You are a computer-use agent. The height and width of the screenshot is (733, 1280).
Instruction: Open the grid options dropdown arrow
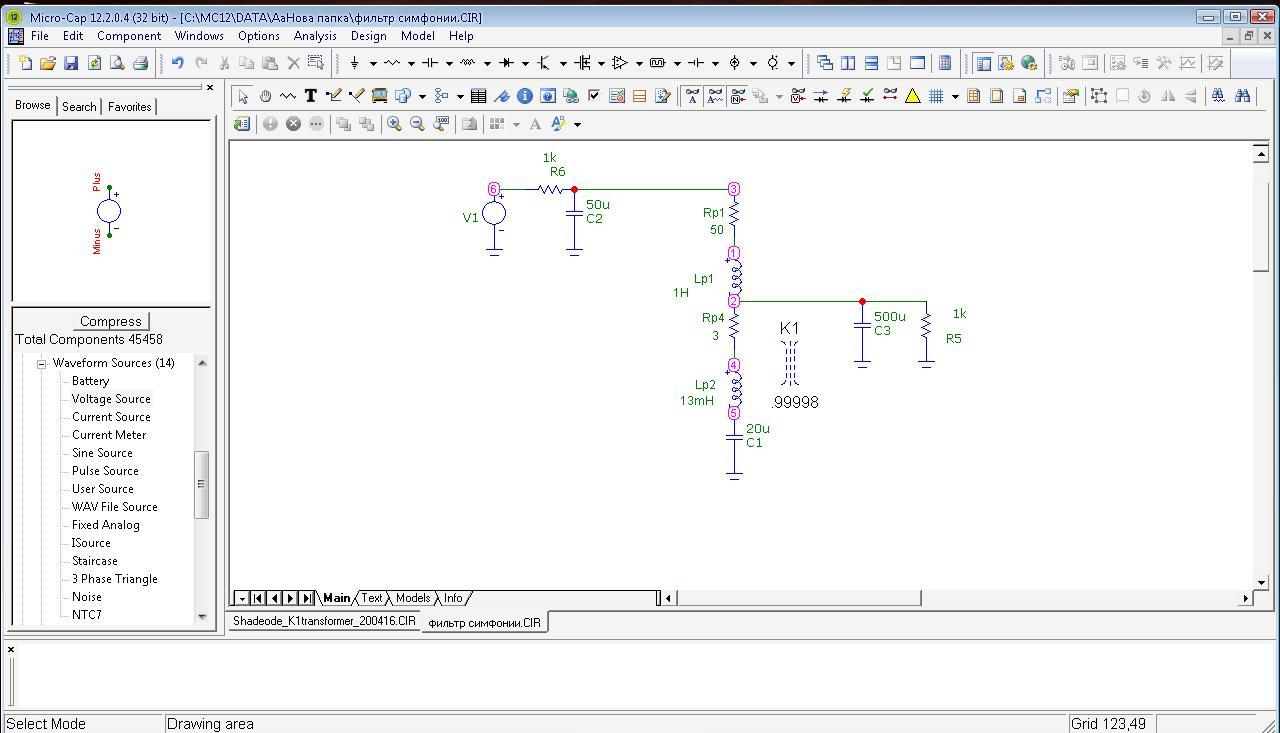(x=955, y=96)
